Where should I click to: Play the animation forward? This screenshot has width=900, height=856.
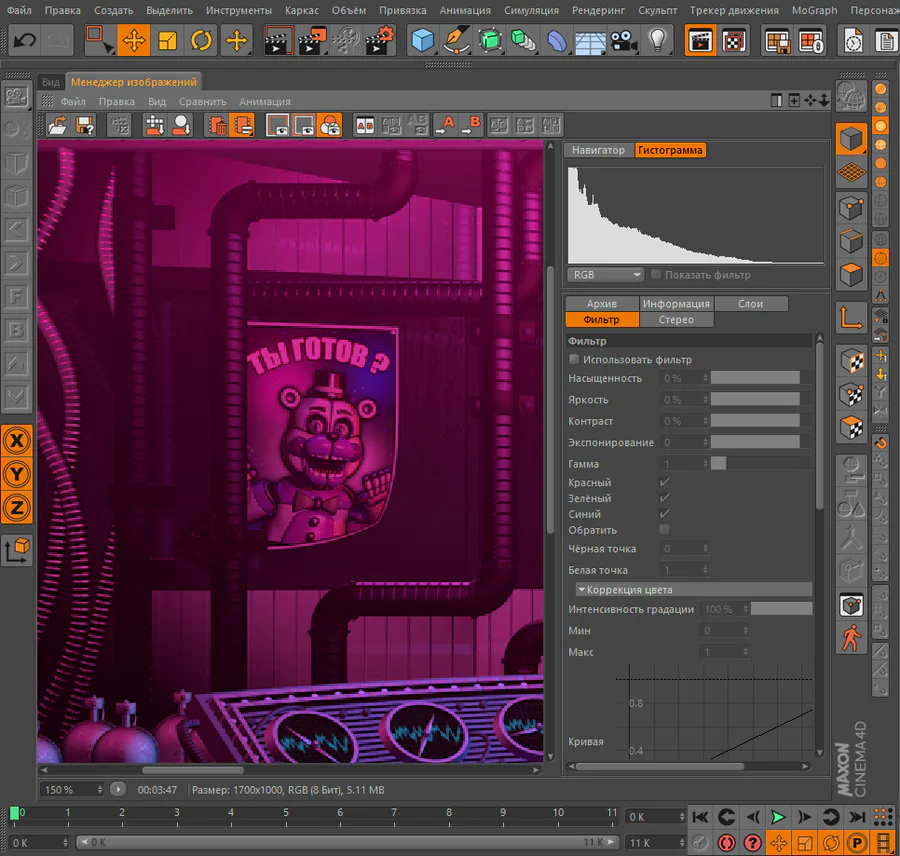777,816
